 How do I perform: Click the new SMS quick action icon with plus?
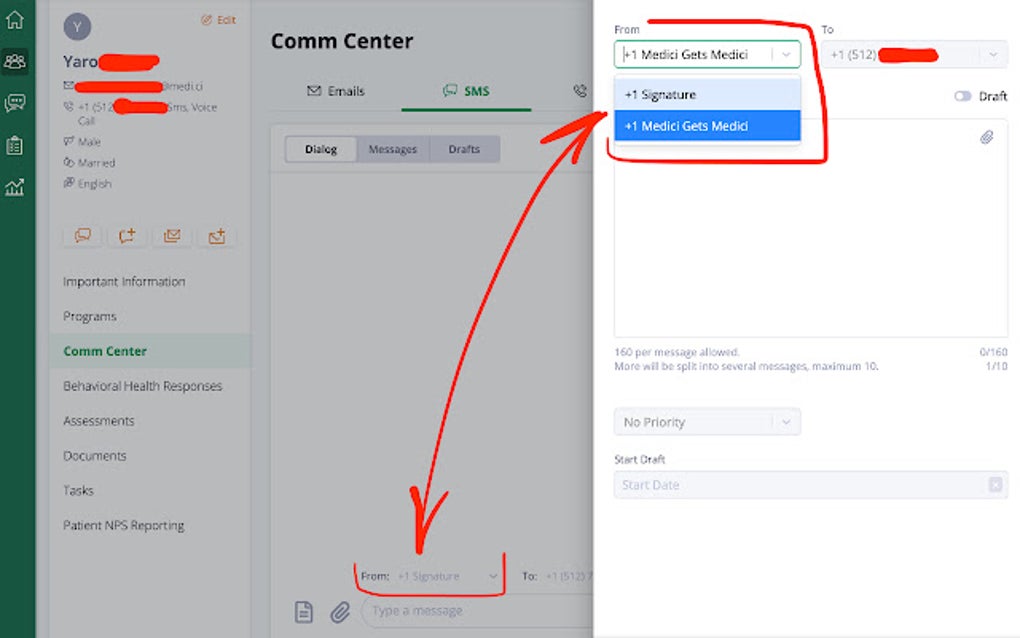point(127,236)
